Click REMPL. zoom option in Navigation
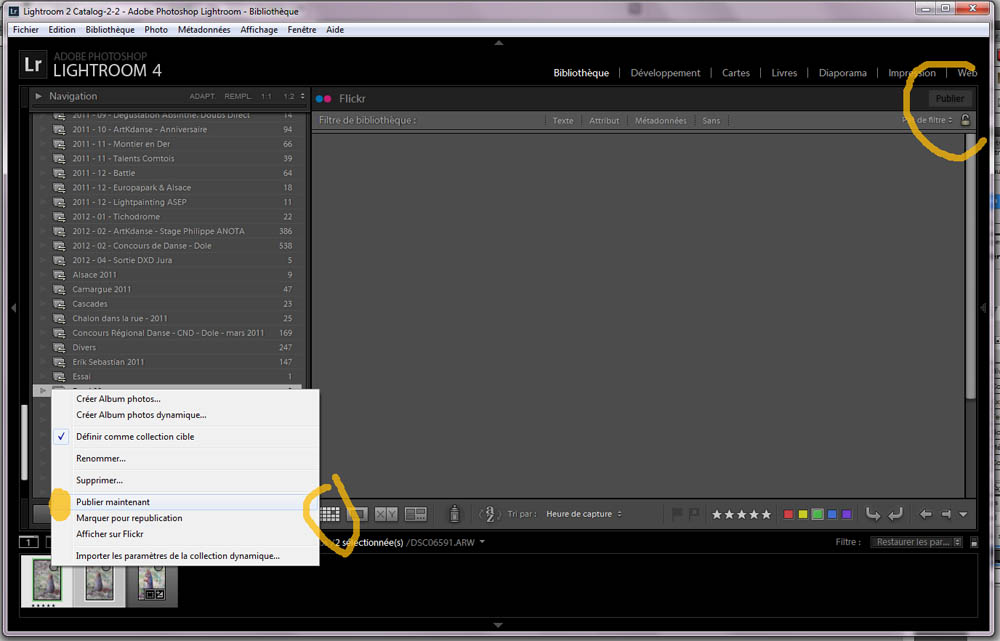1000x641 pixels. 238,96
